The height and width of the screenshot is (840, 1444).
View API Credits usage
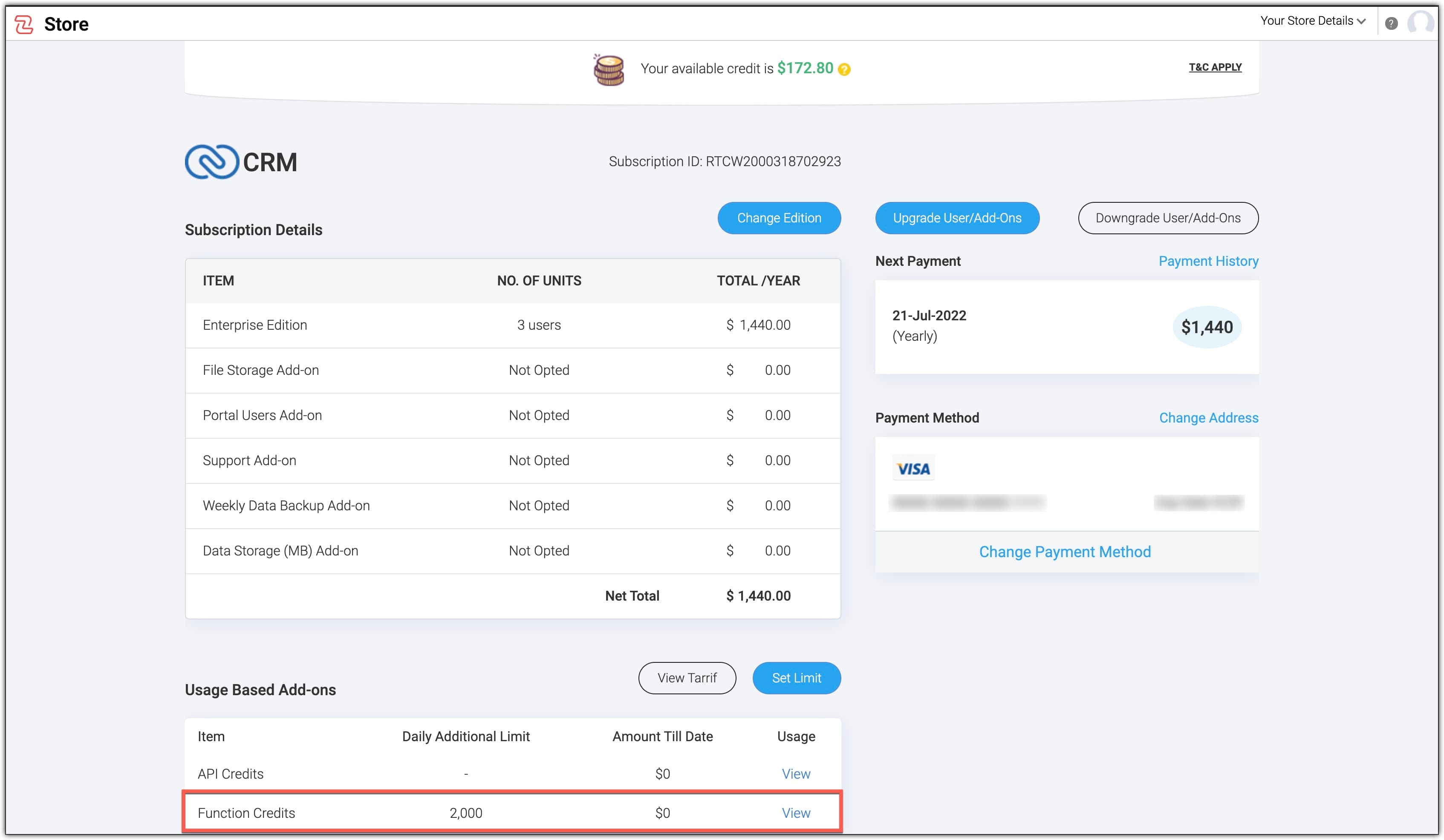[x=796, y=774]
